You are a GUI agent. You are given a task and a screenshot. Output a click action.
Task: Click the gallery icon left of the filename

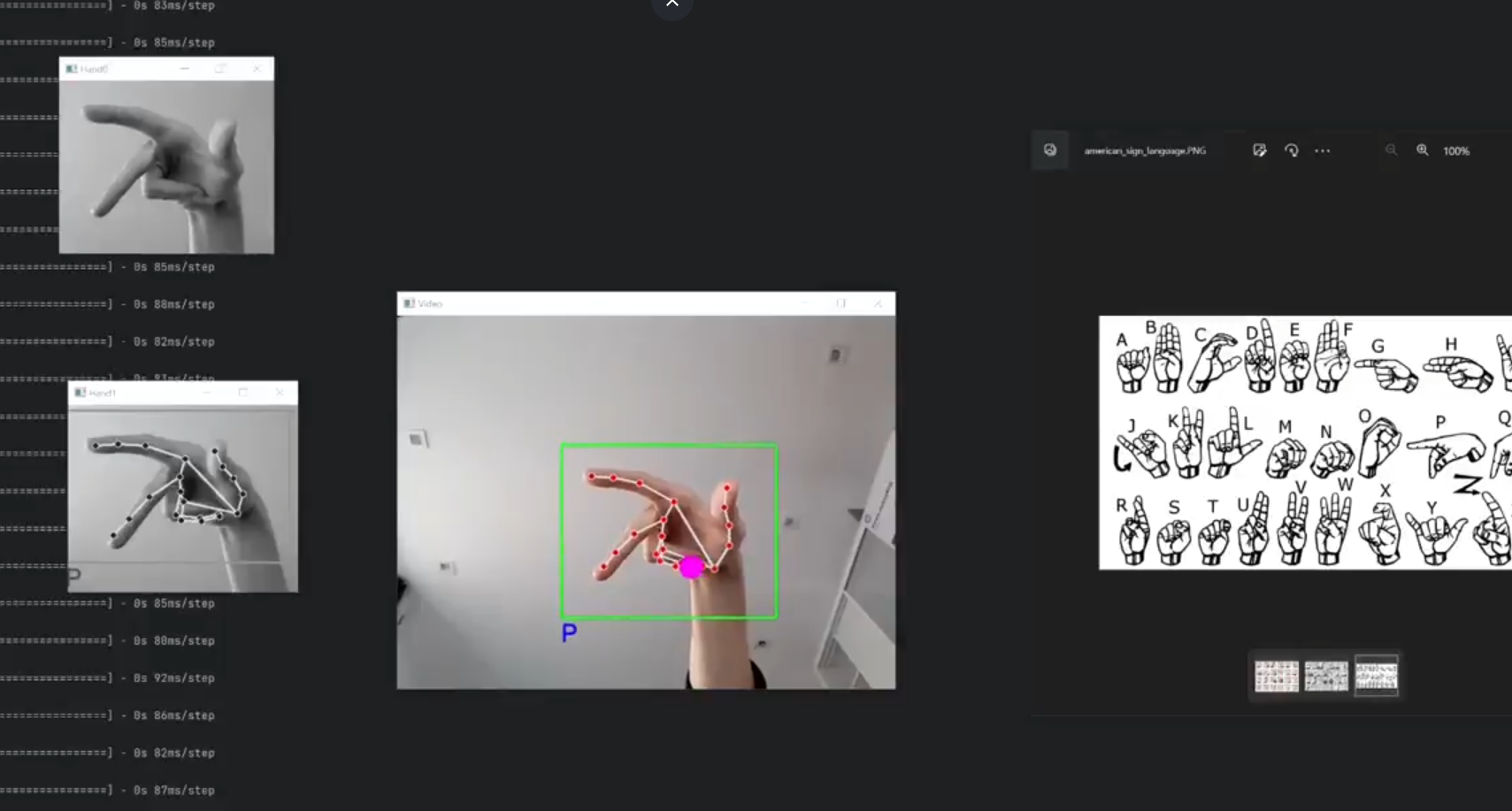click(x=1049, y=149)
